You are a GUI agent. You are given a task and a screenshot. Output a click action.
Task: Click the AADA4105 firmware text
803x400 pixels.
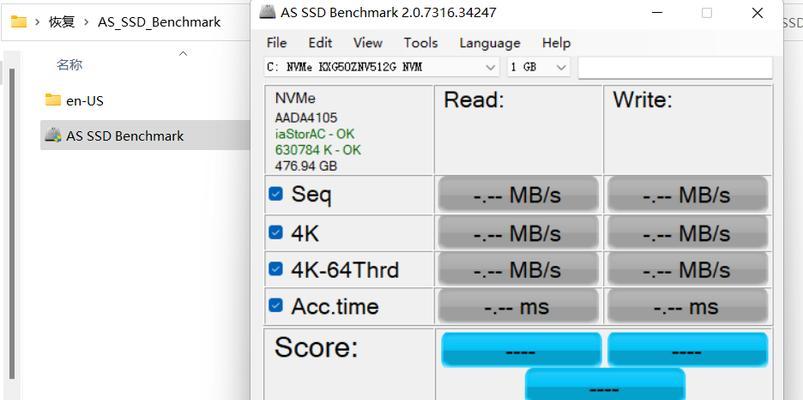306,118
